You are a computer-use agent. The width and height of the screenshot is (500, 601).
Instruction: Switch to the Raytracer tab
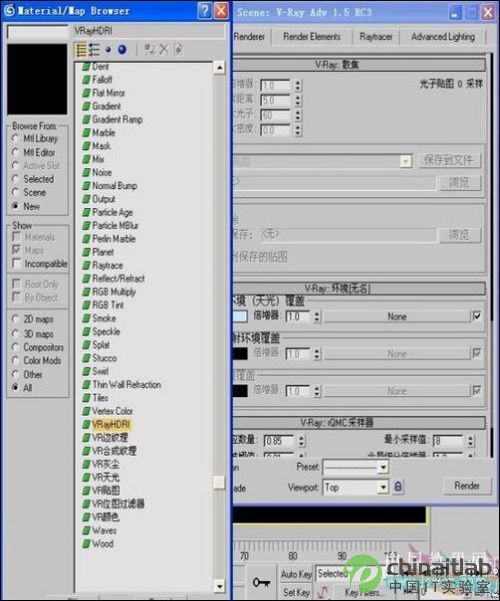point(376,37)
